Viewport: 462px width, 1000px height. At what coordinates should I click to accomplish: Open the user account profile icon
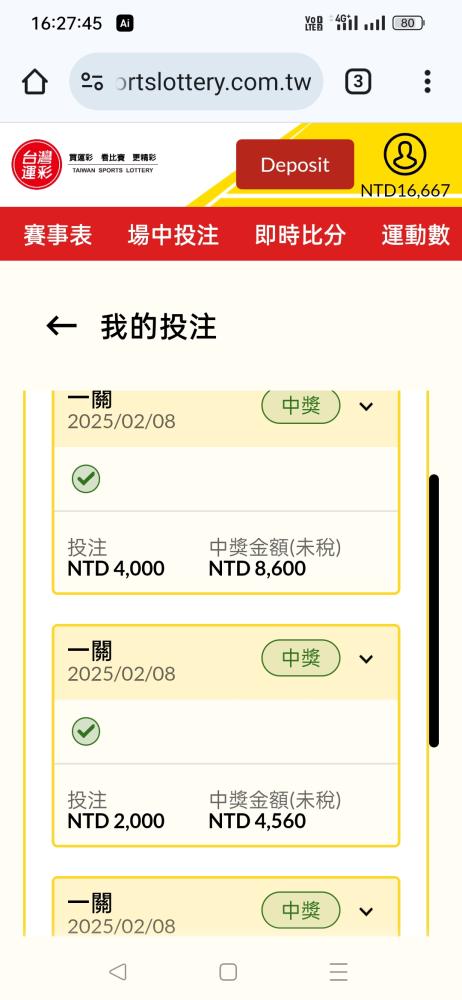tap(405, 155)
